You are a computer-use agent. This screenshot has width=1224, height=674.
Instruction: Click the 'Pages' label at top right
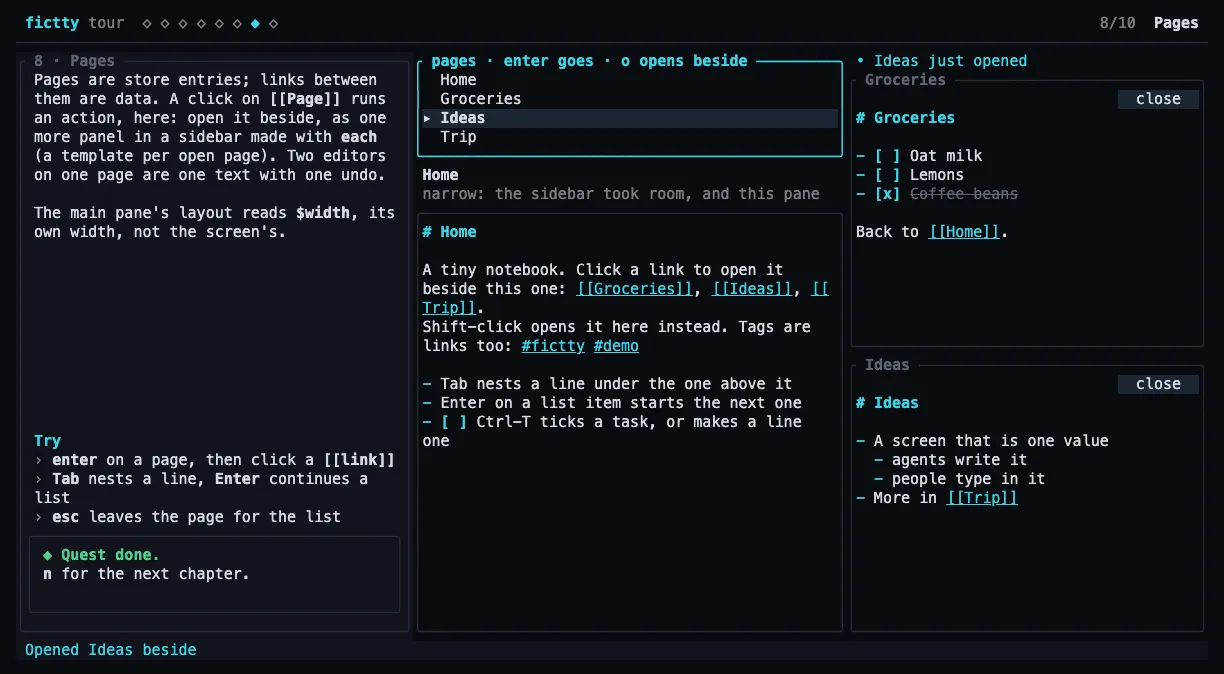[1176, 23]
